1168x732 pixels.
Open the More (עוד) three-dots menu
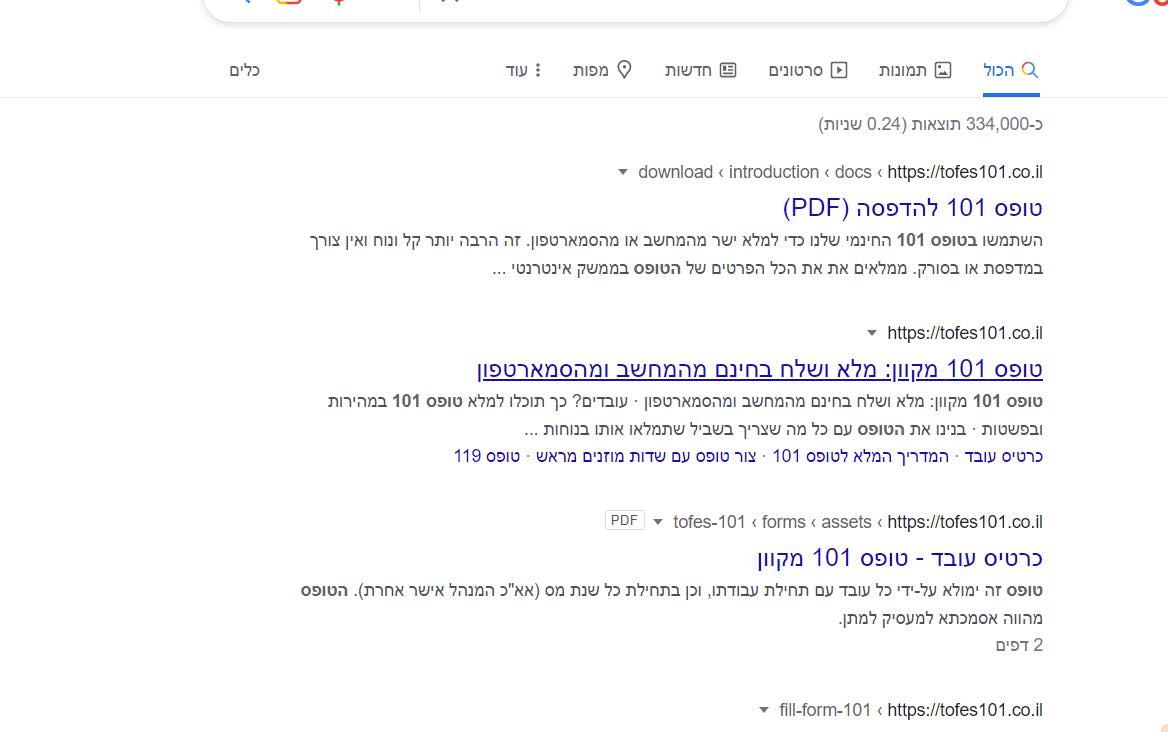click(x=538, y=70)
